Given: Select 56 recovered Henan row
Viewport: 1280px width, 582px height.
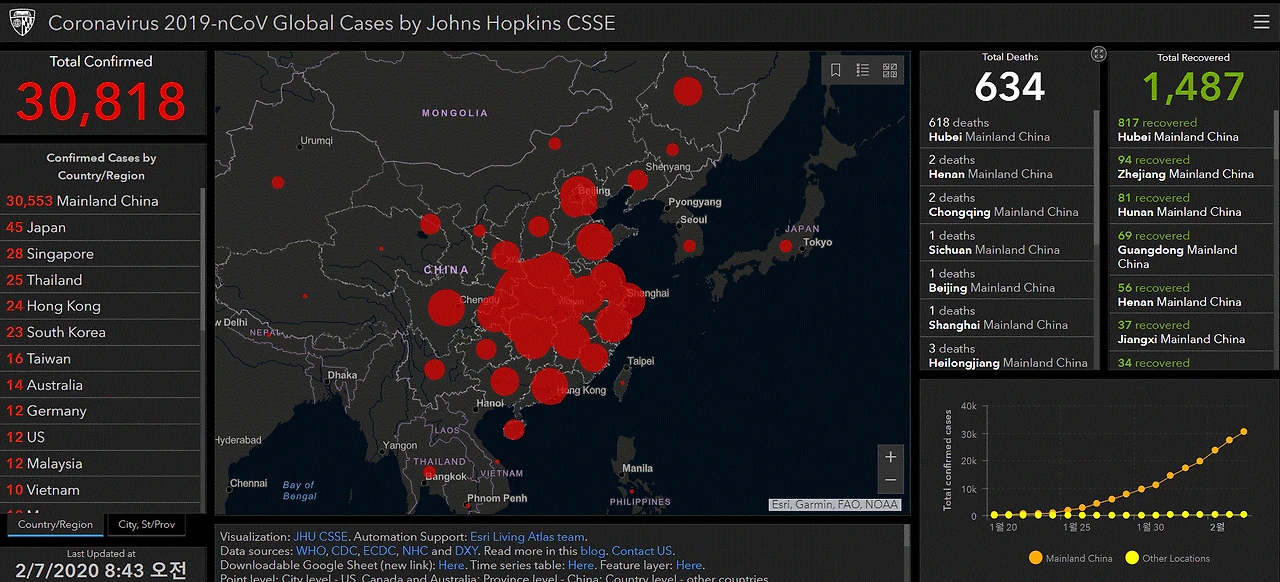Looking at the screenshot, I should point(1191,295).
